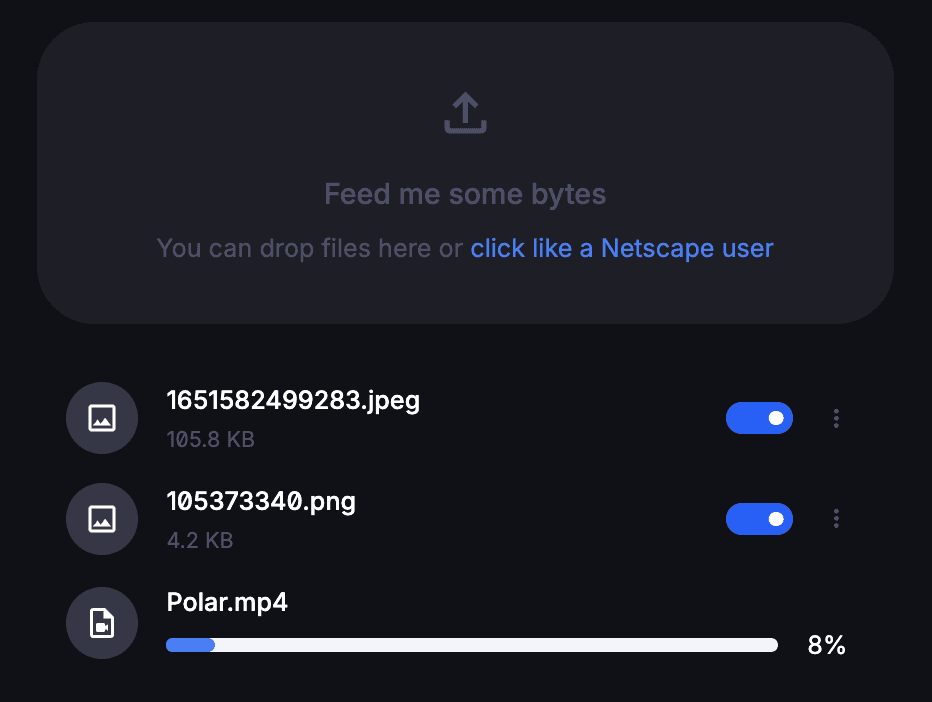Click the image icon beside 1651582499283.jpeg
The width and height of the screenshot is (932, 702).
102,418
